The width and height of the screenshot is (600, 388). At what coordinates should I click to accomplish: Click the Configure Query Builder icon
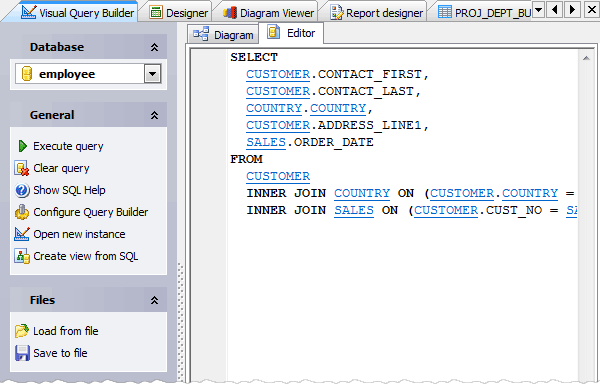tap(22, 212)
